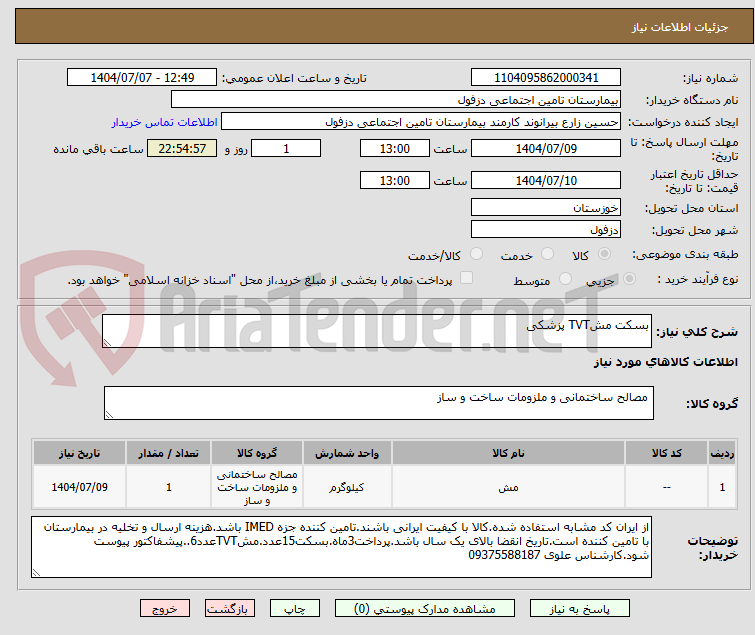Image resolution: width=755 pixels, height=635 pixels.
Task: Click the remaining days field showing 1
Action: click(x=286, y=148)
